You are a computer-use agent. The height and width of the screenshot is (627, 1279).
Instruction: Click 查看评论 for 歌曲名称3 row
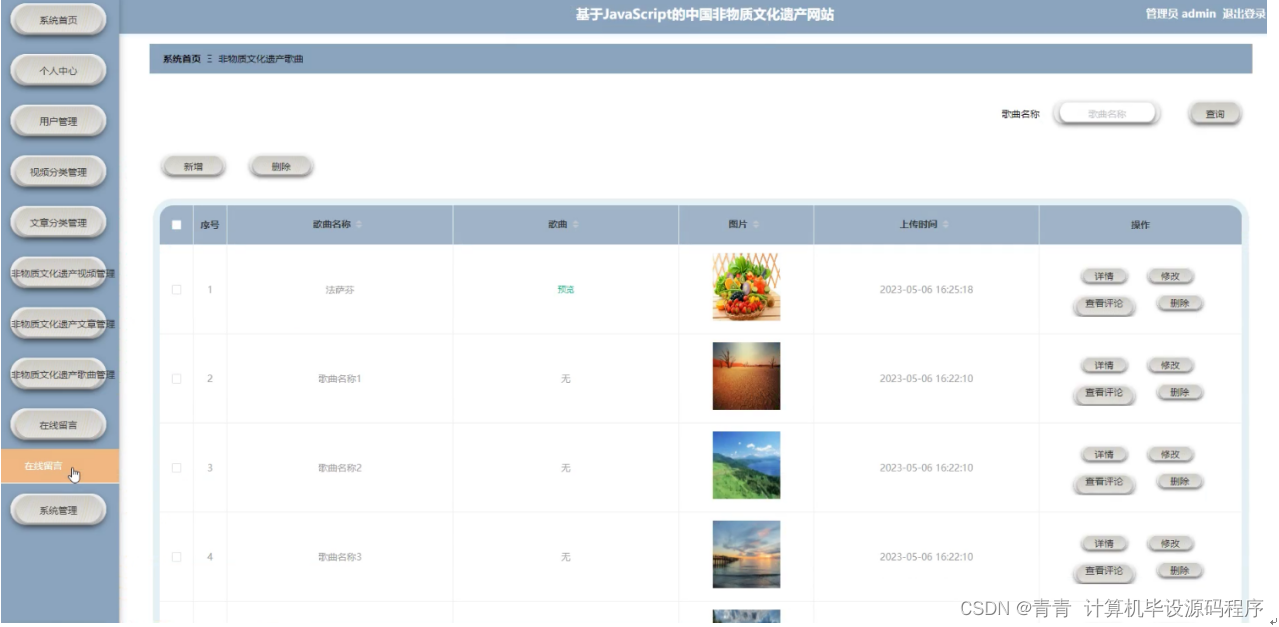pyautogui.click(x=1104, y=572)
